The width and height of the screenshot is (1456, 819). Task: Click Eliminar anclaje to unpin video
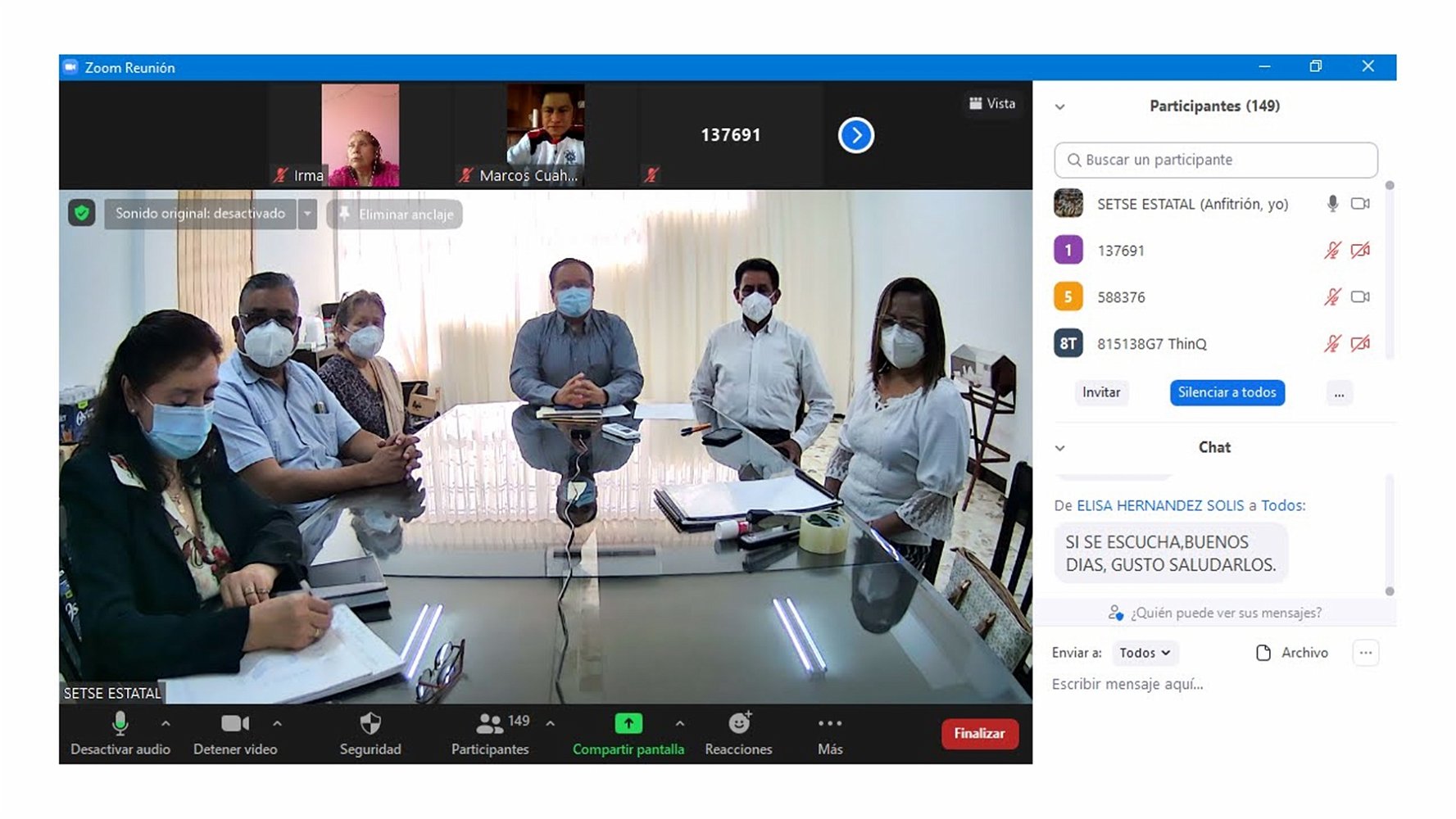point(395,215)
